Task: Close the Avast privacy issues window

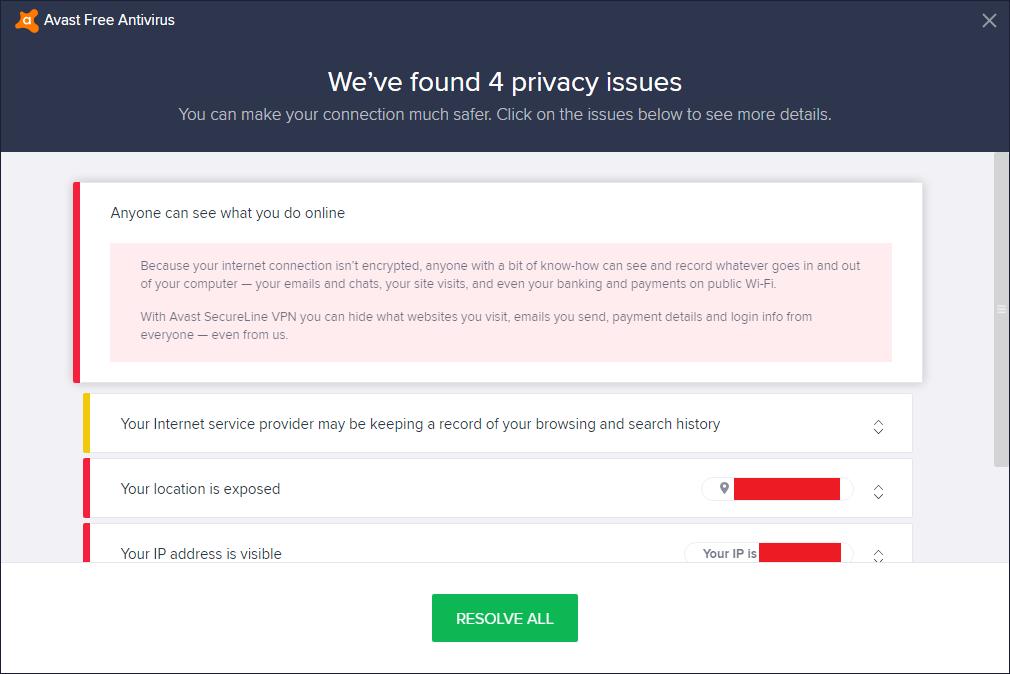Action: tap(989, 20)
